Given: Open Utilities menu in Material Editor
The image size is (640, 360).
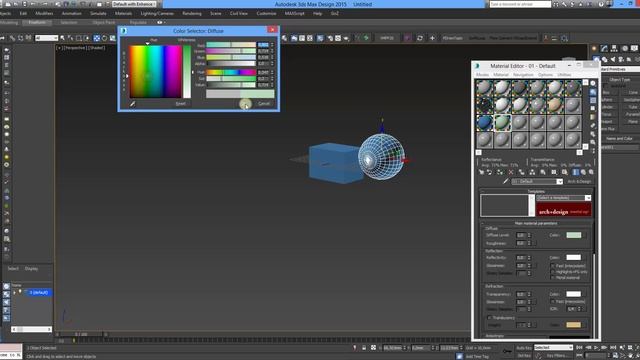Looking at the screenshot, I should pos(564,75).
